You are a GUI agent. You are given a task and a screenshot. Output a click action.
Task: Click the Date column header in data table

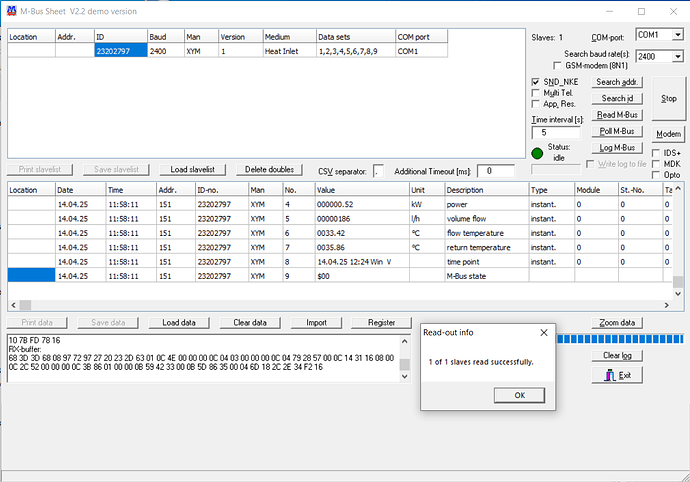(x=81, y=190)
